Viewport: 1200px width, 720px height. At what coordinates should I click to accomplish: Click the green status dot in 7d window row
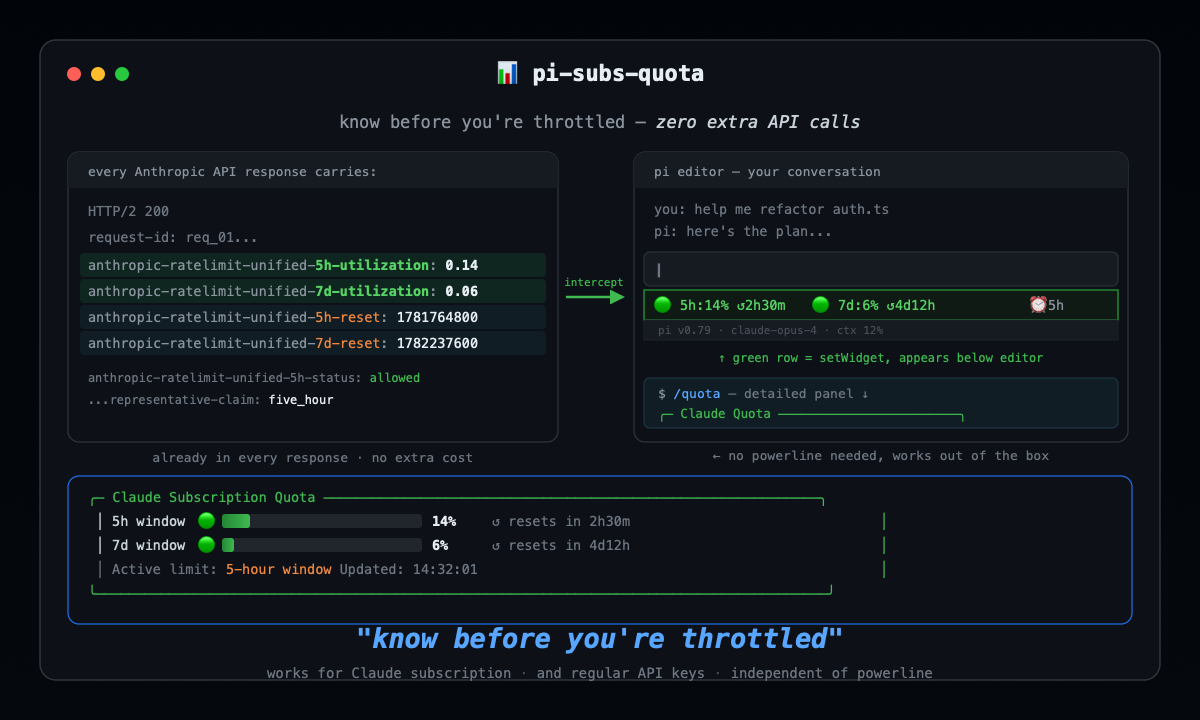206,545
